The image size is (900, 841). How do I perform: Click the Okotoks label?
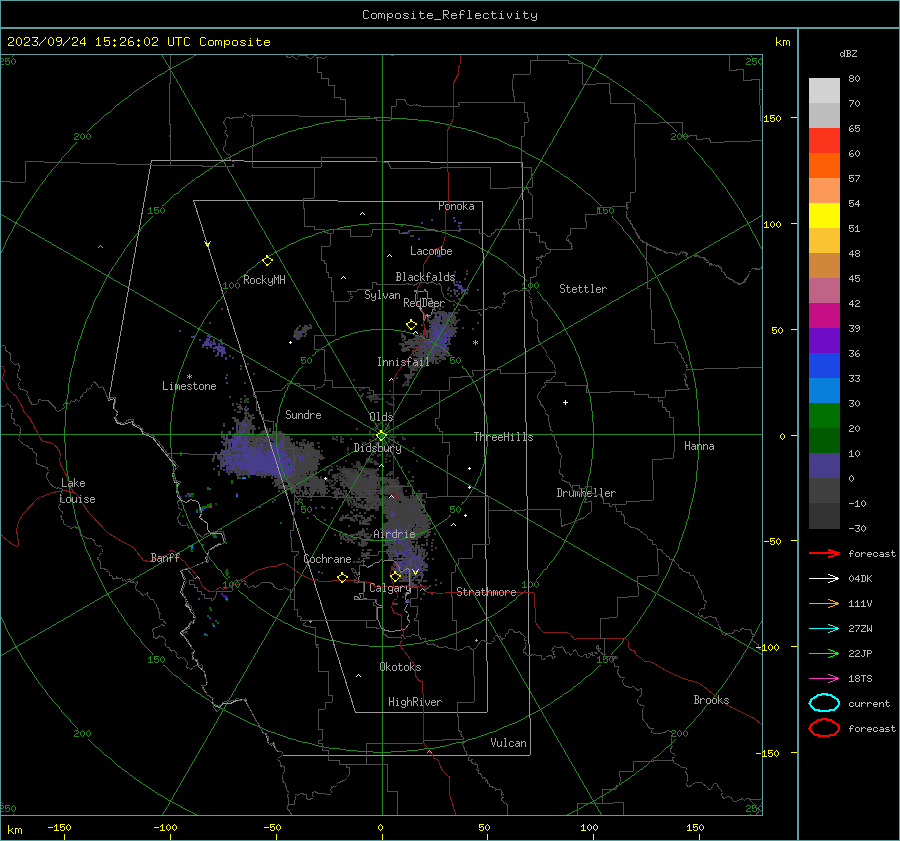point(400,667)
